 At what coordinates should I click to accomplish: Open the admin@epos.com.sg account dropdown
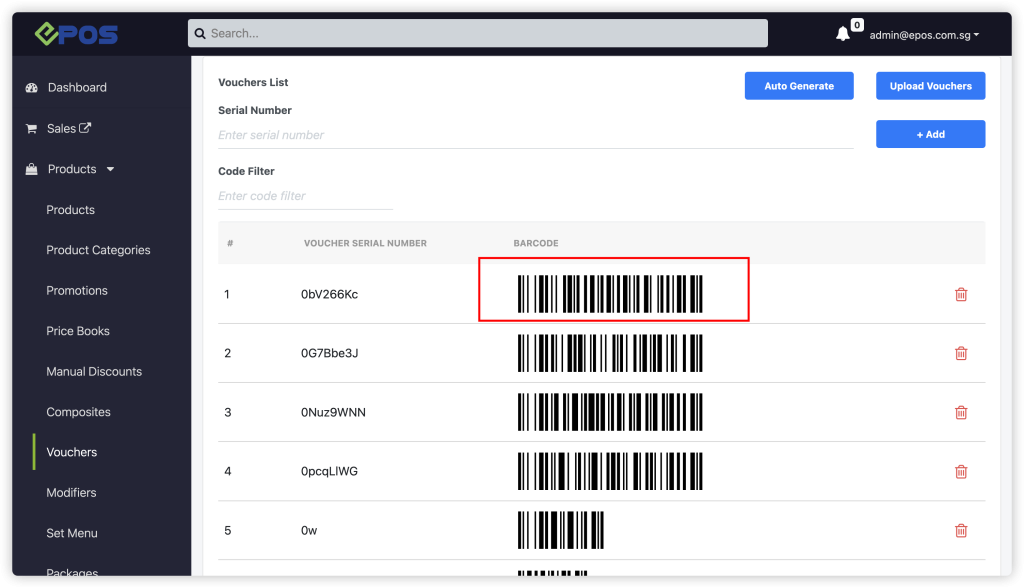(924, 35)
